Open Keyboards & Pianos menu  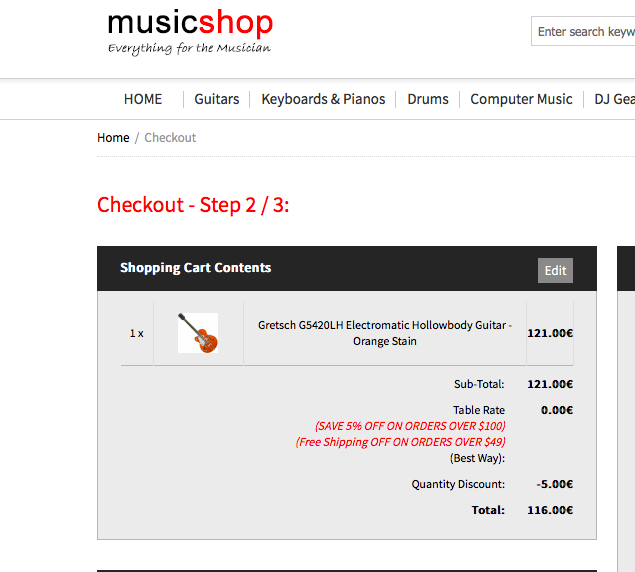point(323,99)
